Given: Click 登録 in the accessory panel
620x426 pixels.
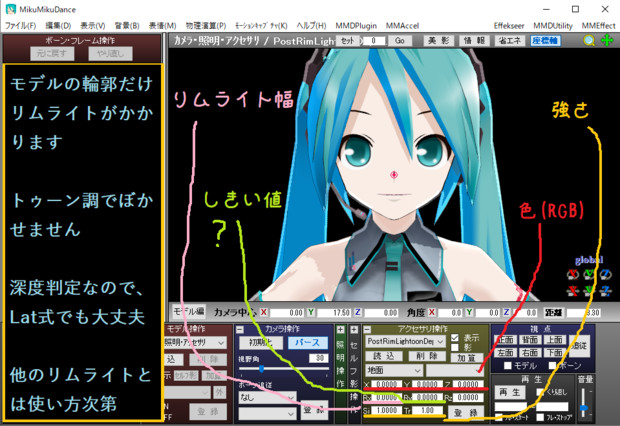Looking at the screenshot, I should point(464,412).
